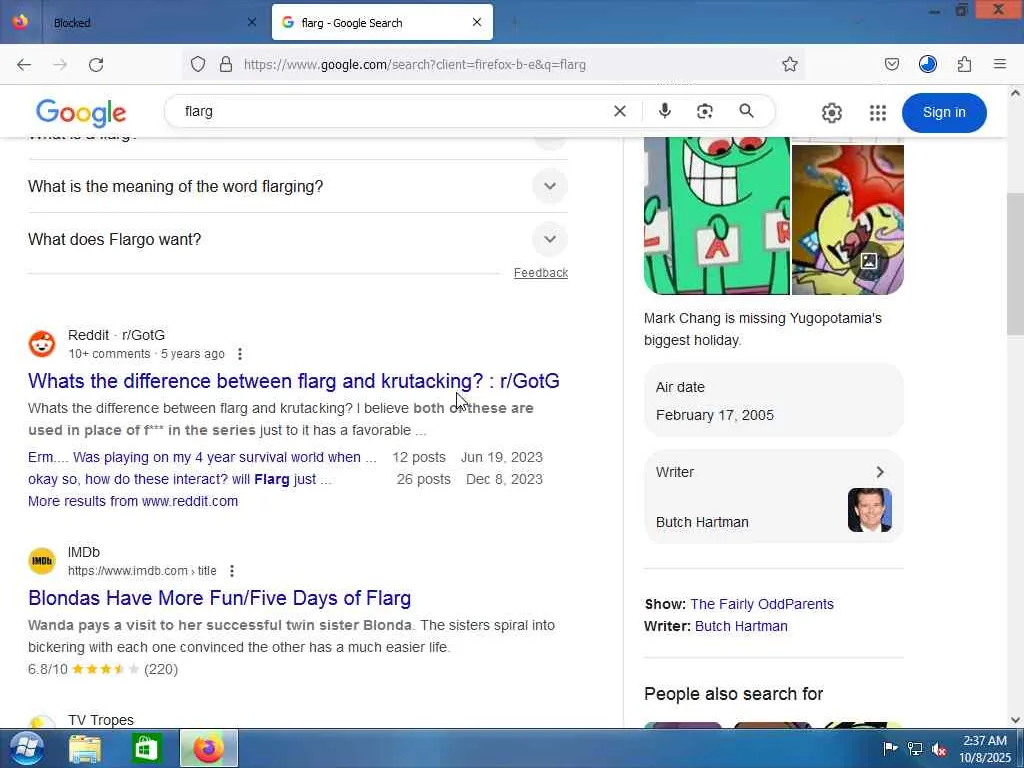This screenshot has width=1024, height=768.
Task: Open the Firefox hamburger menu
Action: click(x=999, y=64)
